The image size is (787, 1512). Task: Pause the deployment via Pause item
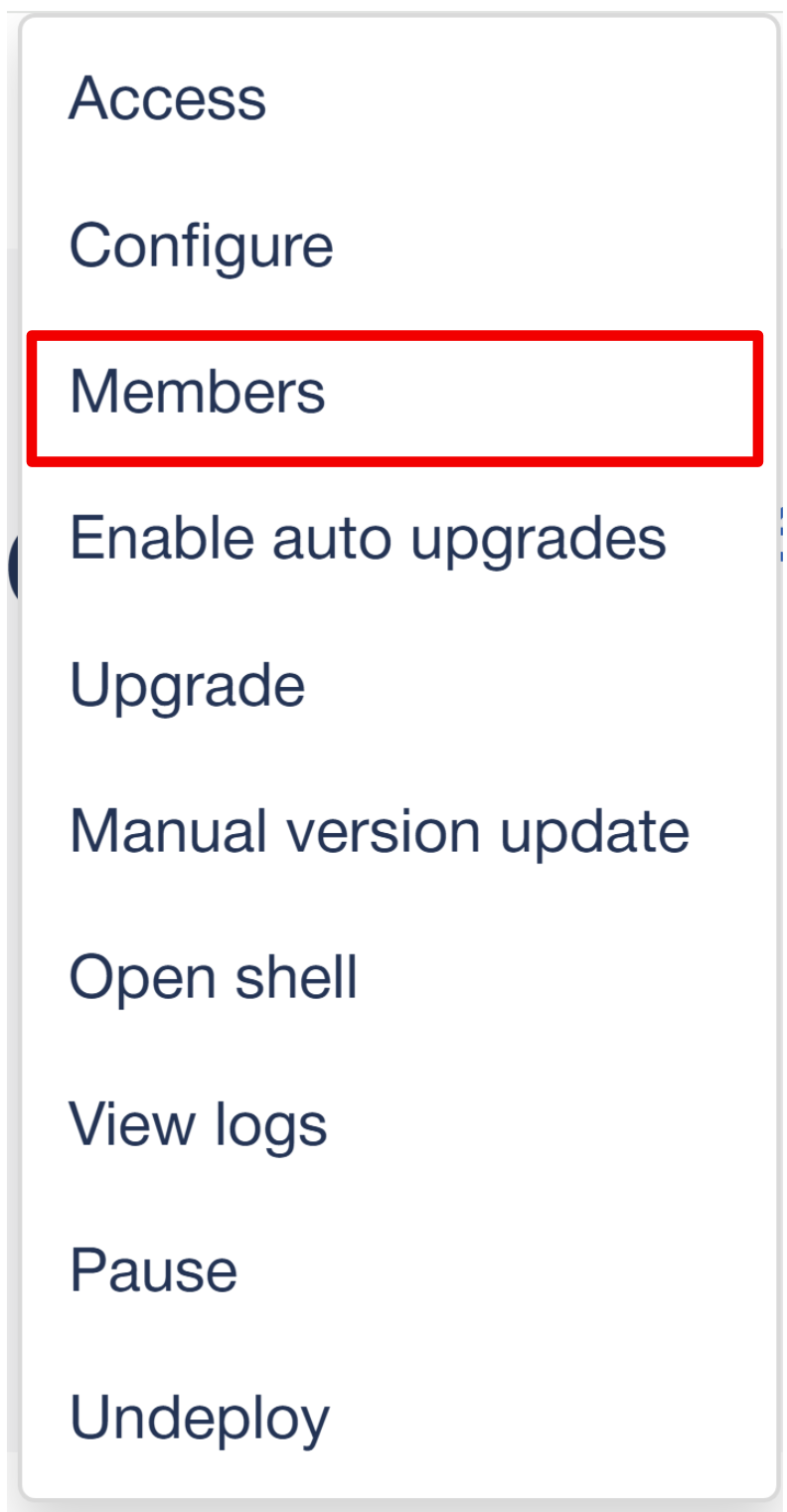(x=397, y=1270)
